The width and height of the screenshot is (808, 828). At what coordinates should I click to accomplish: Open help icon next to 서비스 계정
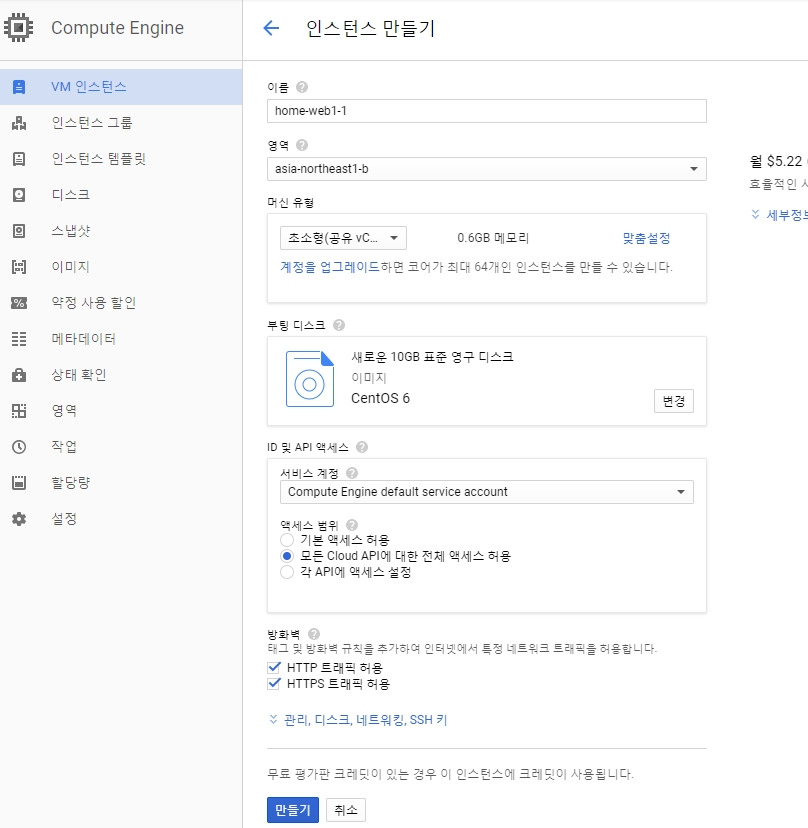(352, 473)
